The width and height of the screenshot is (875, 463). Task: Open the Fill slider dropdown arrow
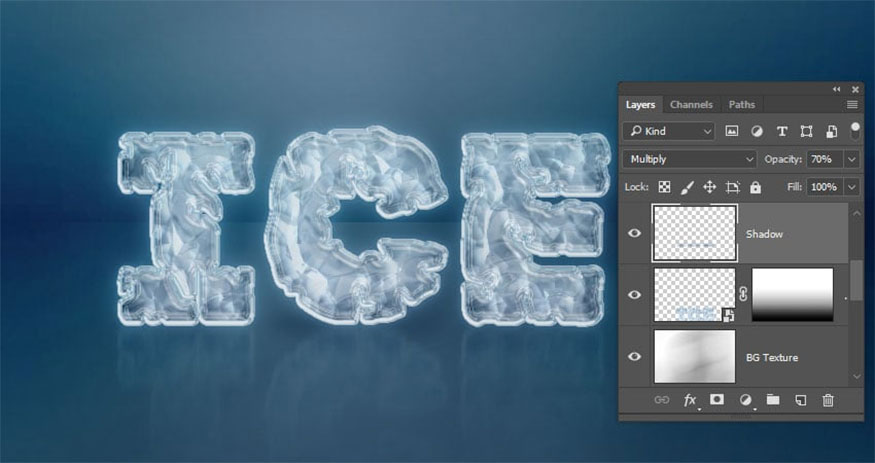pyautogui.click(x=852, y=187)
